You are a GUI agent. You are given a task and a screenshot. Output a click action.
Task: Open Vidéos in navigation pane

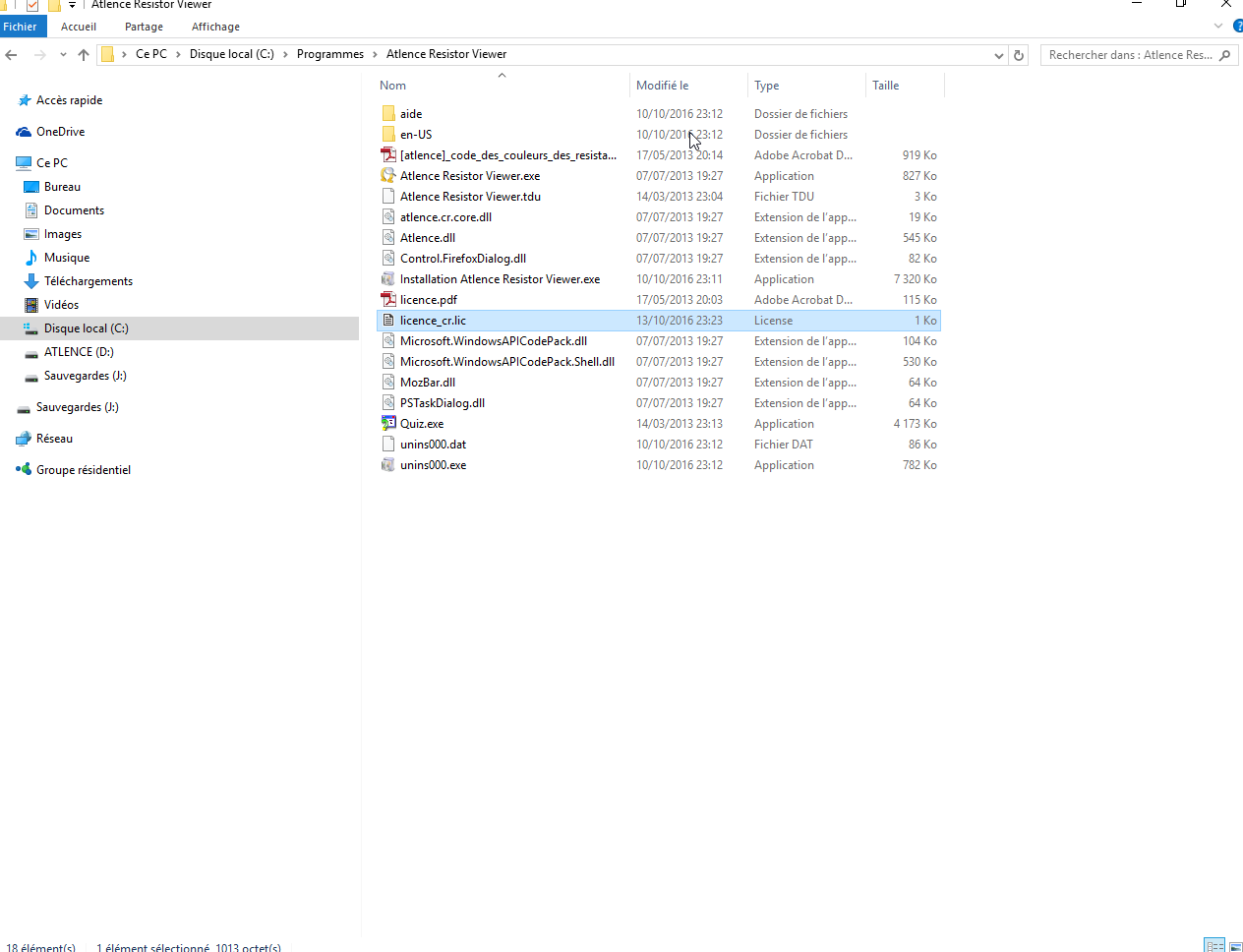(61, 305)
